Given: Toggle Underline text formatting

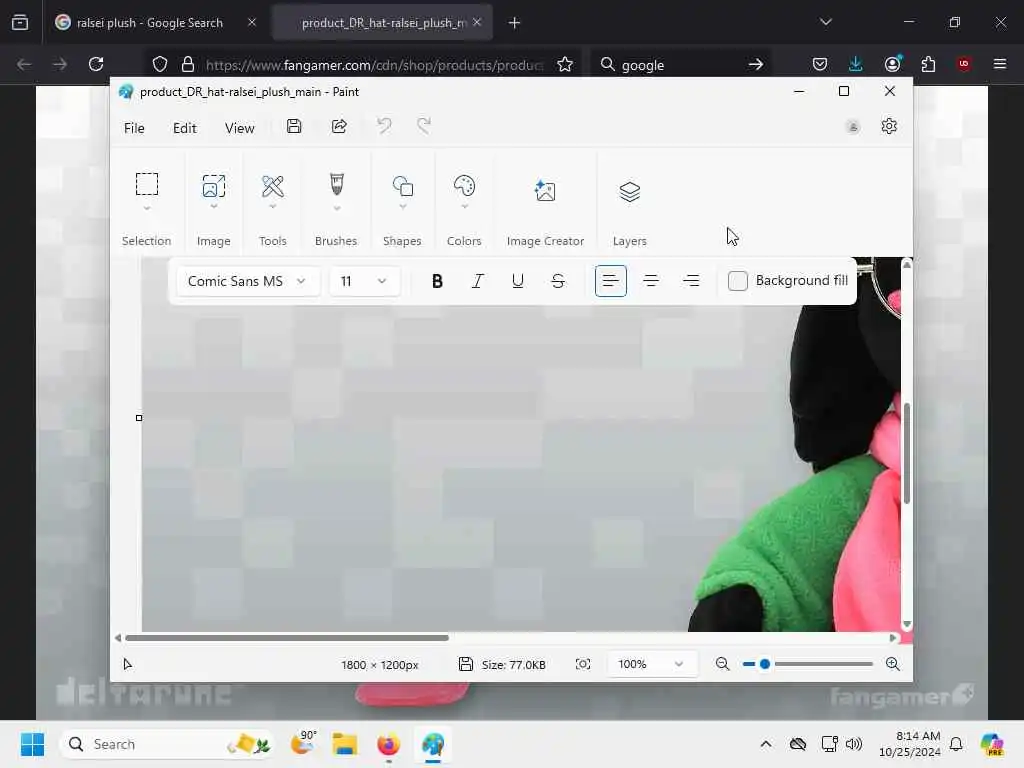Looking at the screenshot, I should pyautogui.click(x=518, y=281).
